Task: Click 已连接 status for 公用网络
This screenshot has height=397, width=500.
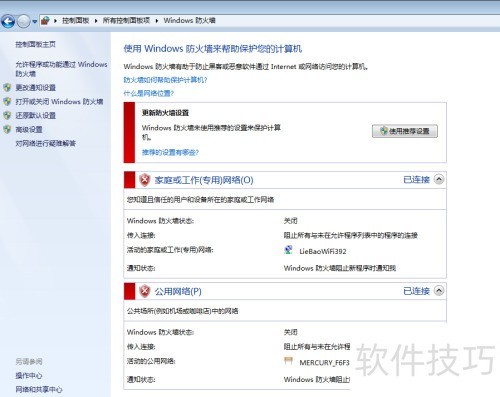Action: [416, 291]
